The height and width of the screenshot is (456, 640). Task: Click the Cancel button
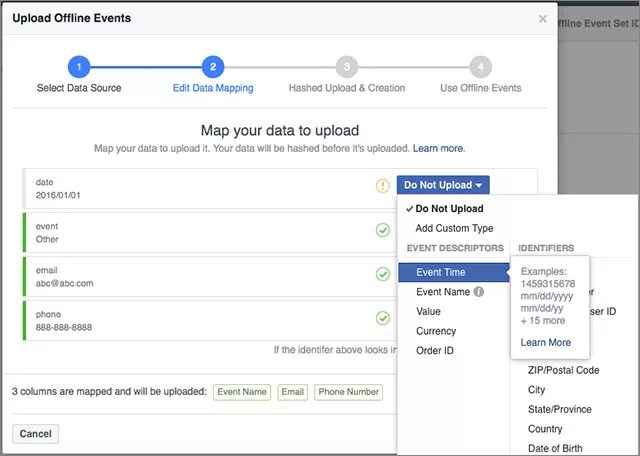tap(35, 434)
